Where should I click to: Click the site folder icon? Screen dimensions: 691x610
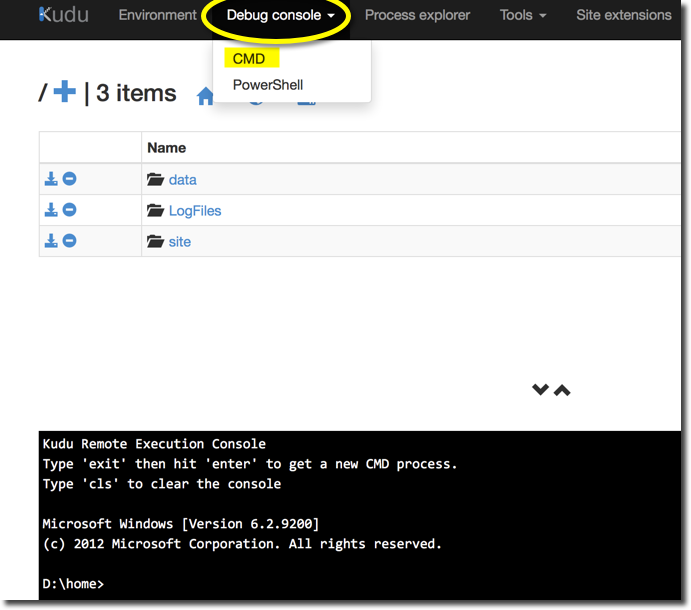(x=155, y=241)
